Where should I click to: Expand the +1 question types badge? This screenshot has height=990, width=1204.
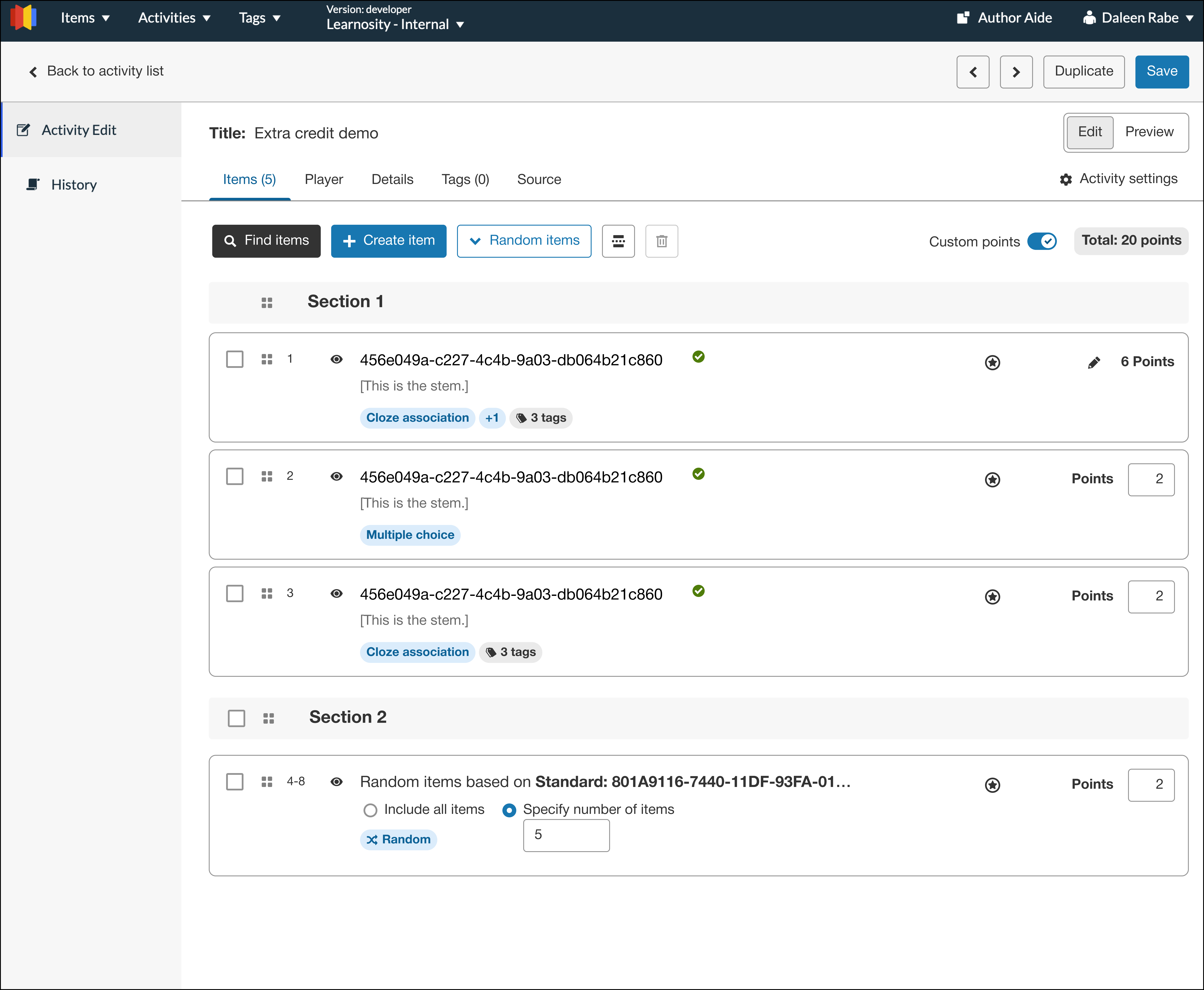coord(492,418)
